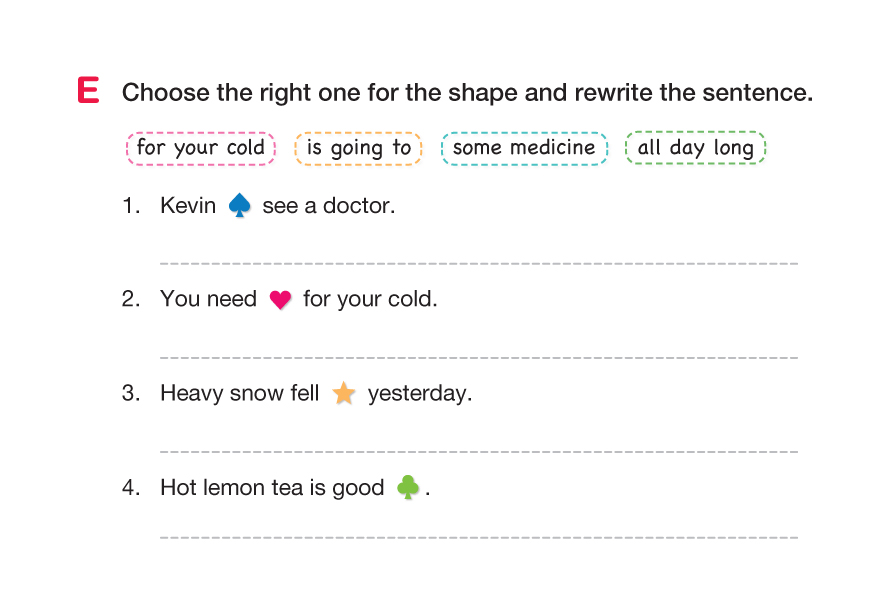Select the "for your cold" phrase box

click(201, 148)
